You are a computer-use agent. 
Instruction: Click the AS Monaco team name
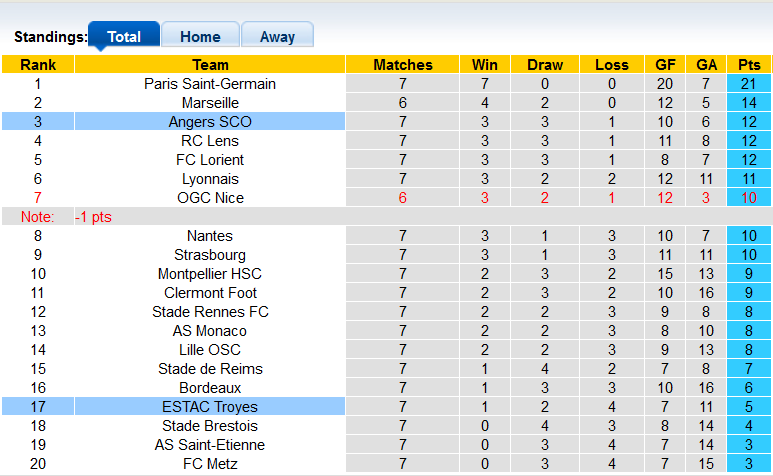[x=210, y=331]
